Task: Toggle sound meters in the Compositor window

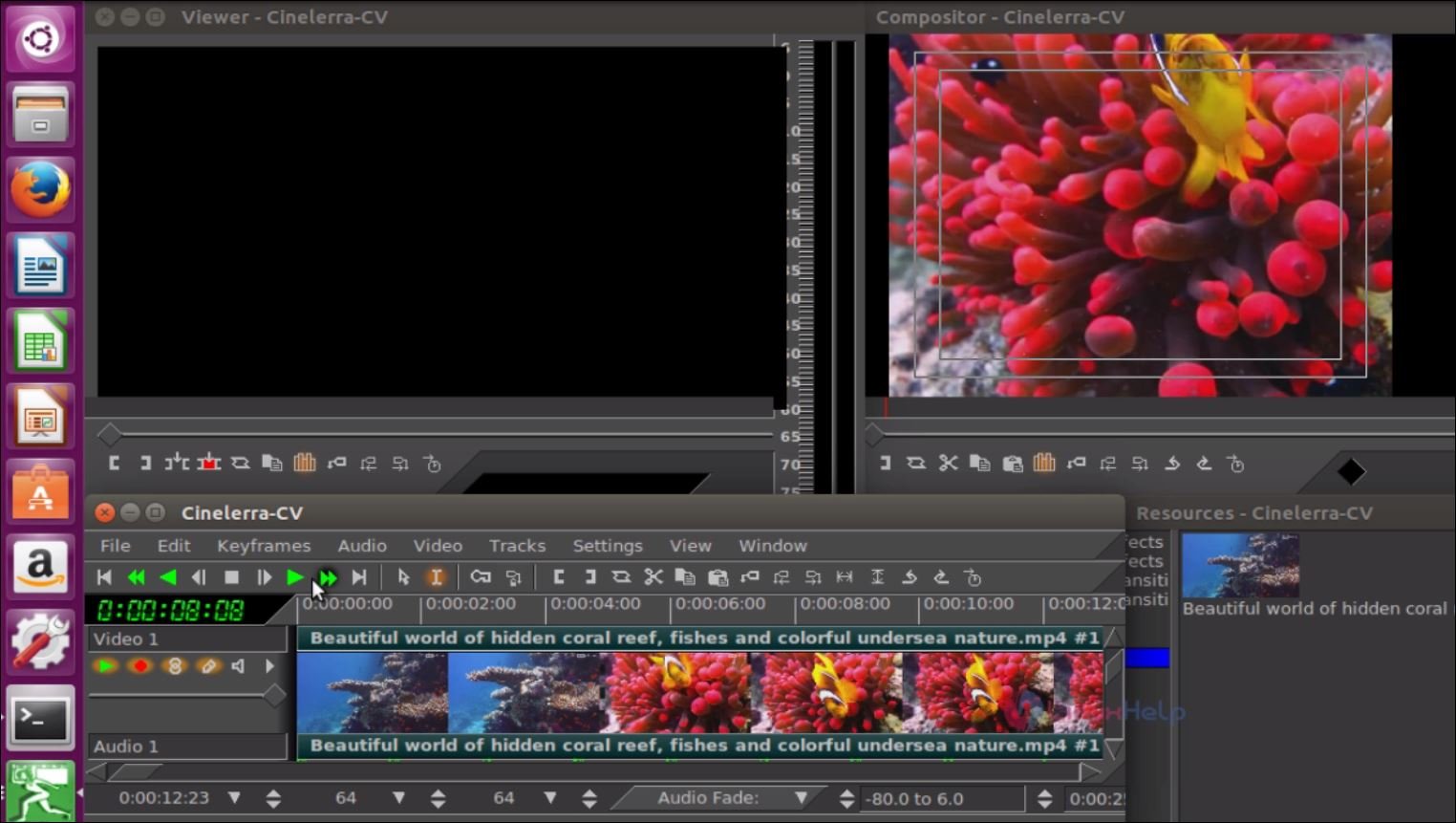Action: click(x=1044, y=464)
